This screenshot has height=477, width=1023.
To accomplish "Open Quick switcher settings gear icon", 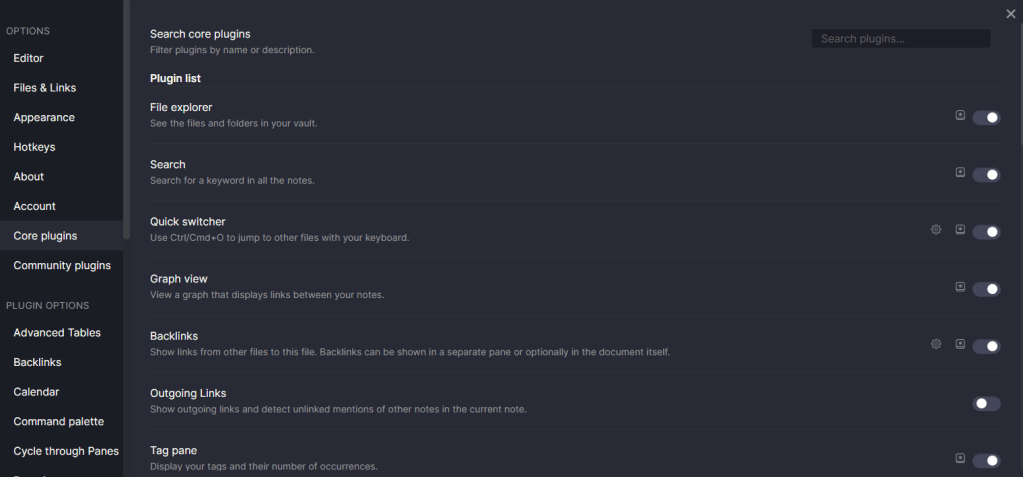I will coord(936,230).
